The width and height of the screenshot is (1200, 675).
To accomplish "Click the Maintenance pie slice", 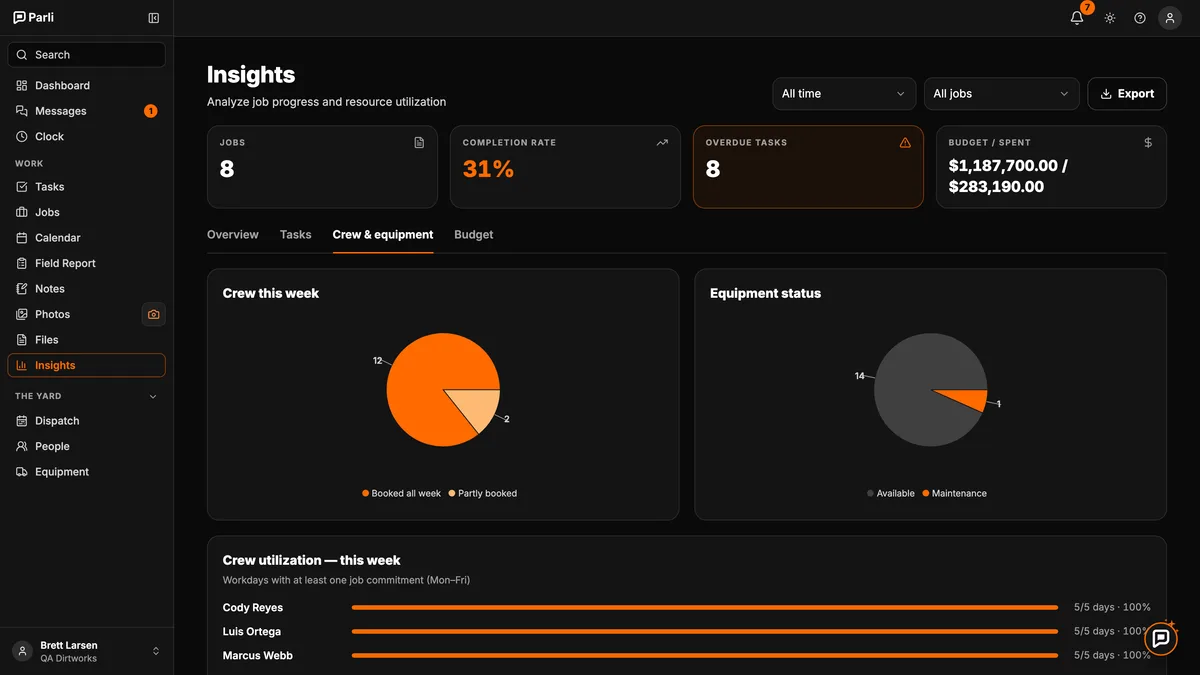I will [968, 398].
